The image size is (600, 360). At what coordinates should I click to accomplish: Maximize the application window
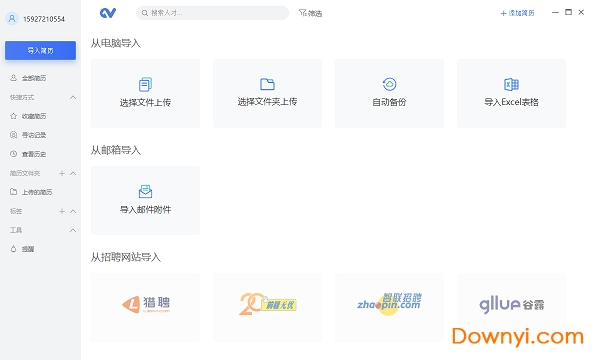[569, 12]
